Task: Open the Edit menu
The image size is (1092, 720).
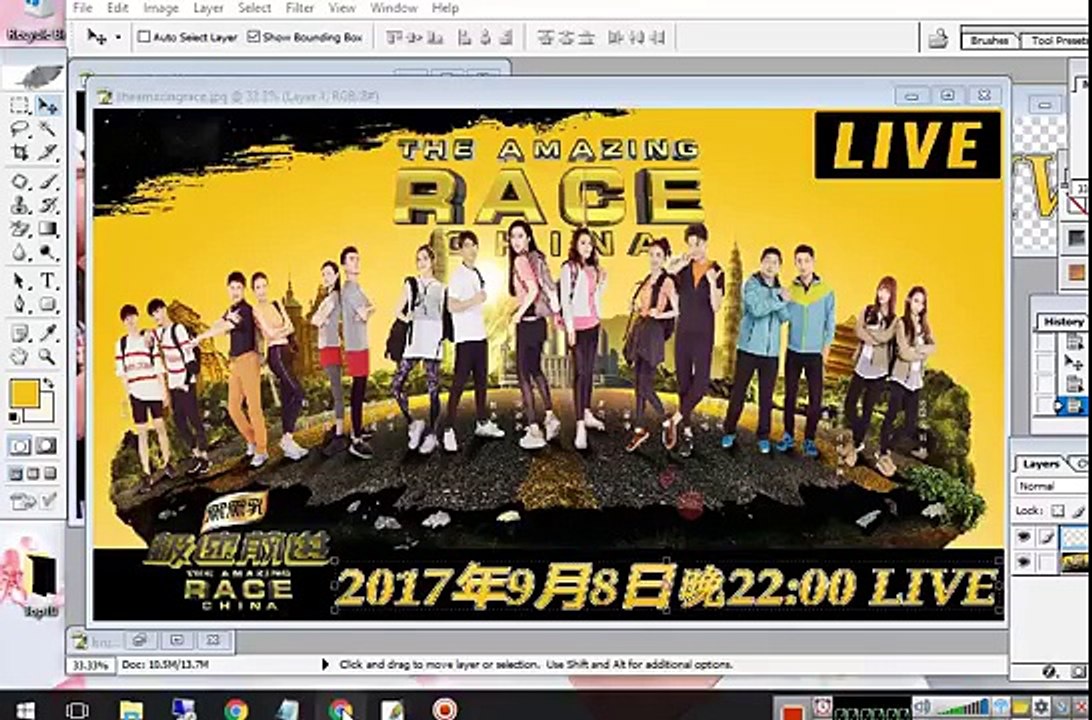Action: (118, 8)
